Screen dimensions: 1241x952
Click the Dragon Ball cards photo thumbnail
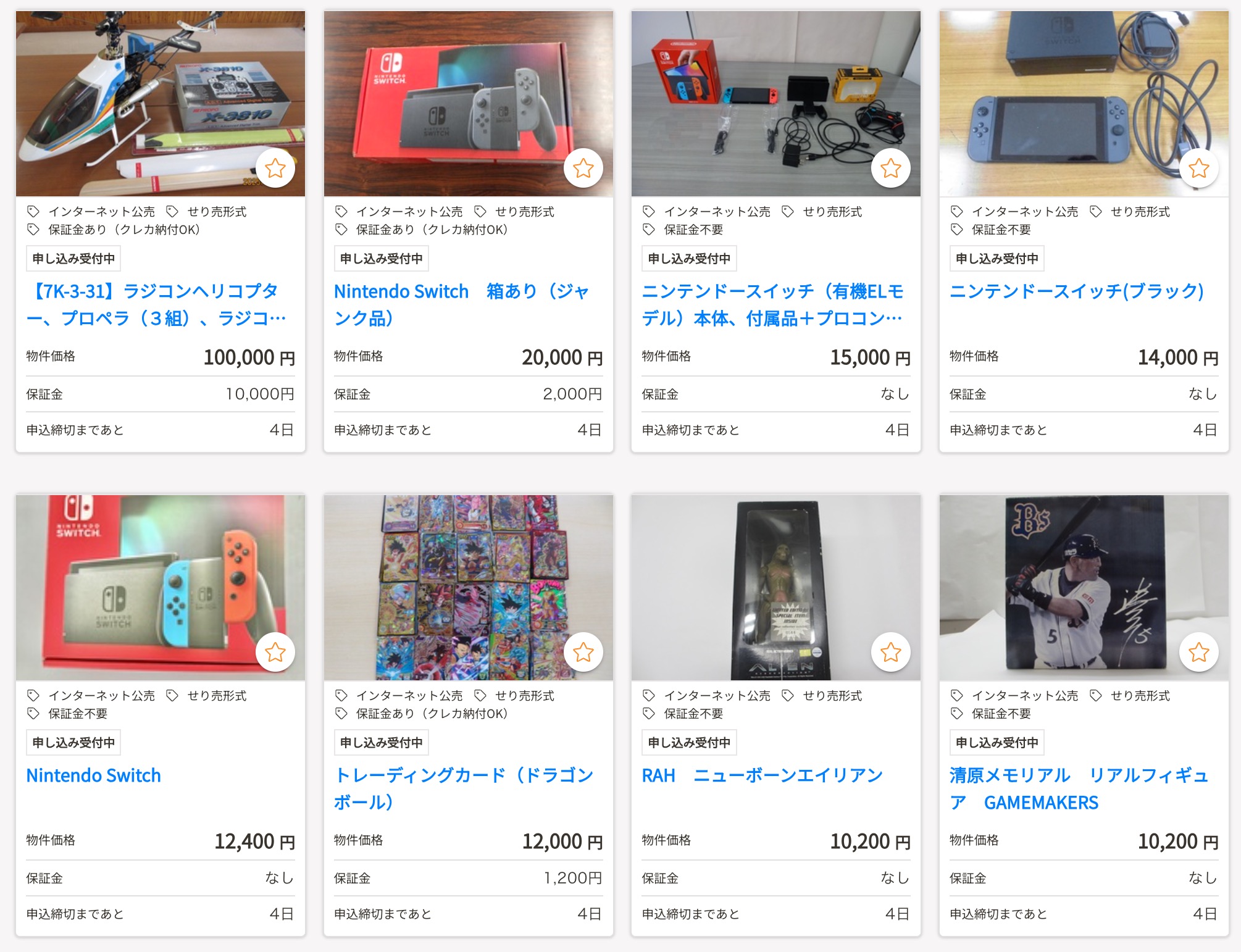(469, 588)
